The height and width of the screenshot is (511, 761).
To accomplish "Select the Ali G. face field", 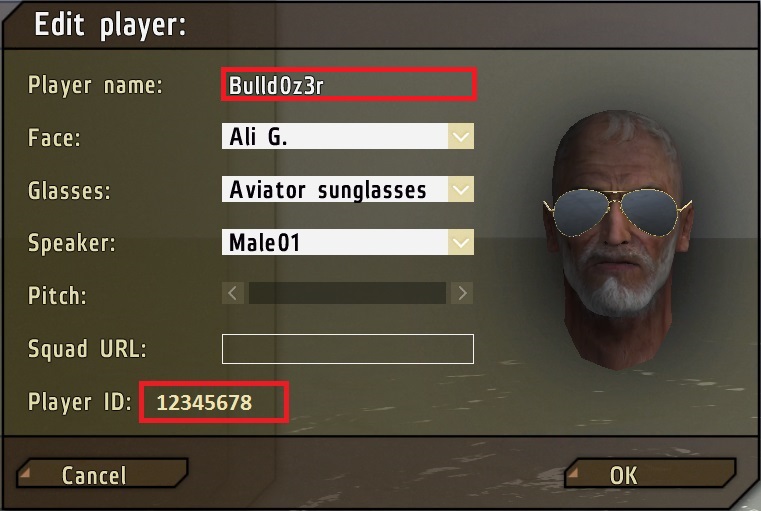I will click(x=335, y=136).
